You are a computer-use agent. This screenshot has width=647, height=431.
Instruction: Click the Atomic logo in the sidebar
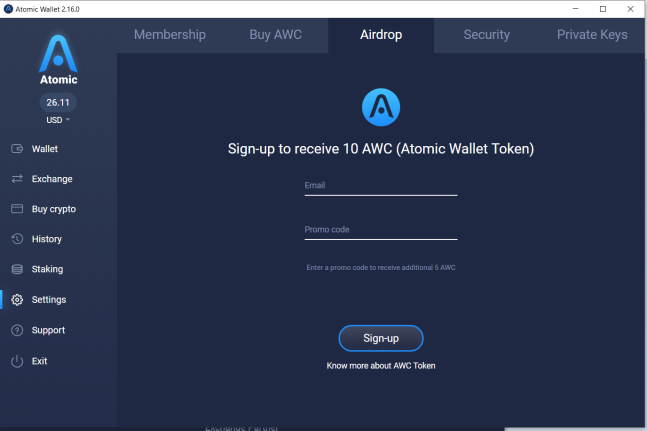pyautogui.click(x=58, y=60)
